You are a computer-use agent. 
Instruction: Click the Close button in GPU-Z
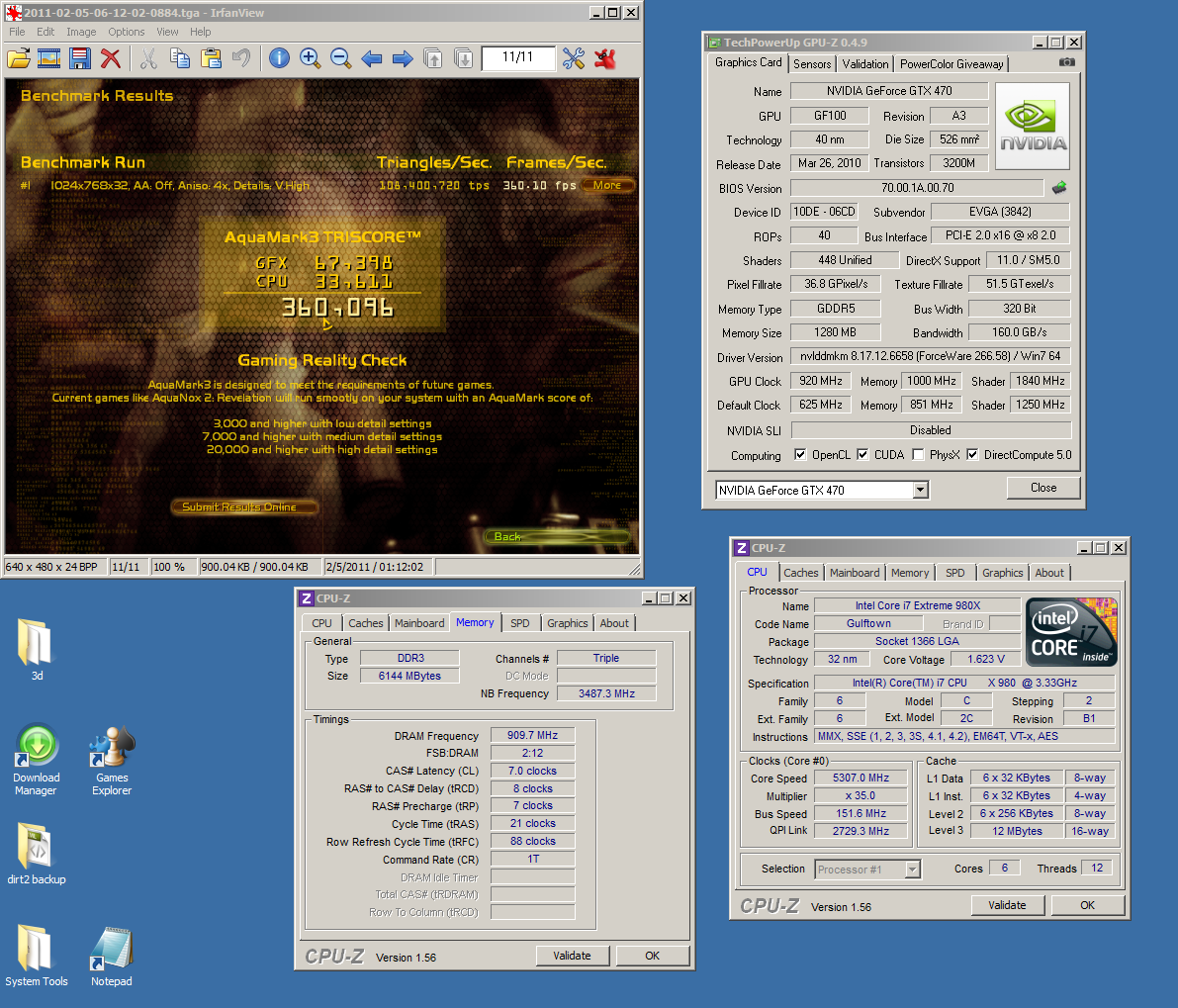pyautogui.click(x=1043, y=488)
